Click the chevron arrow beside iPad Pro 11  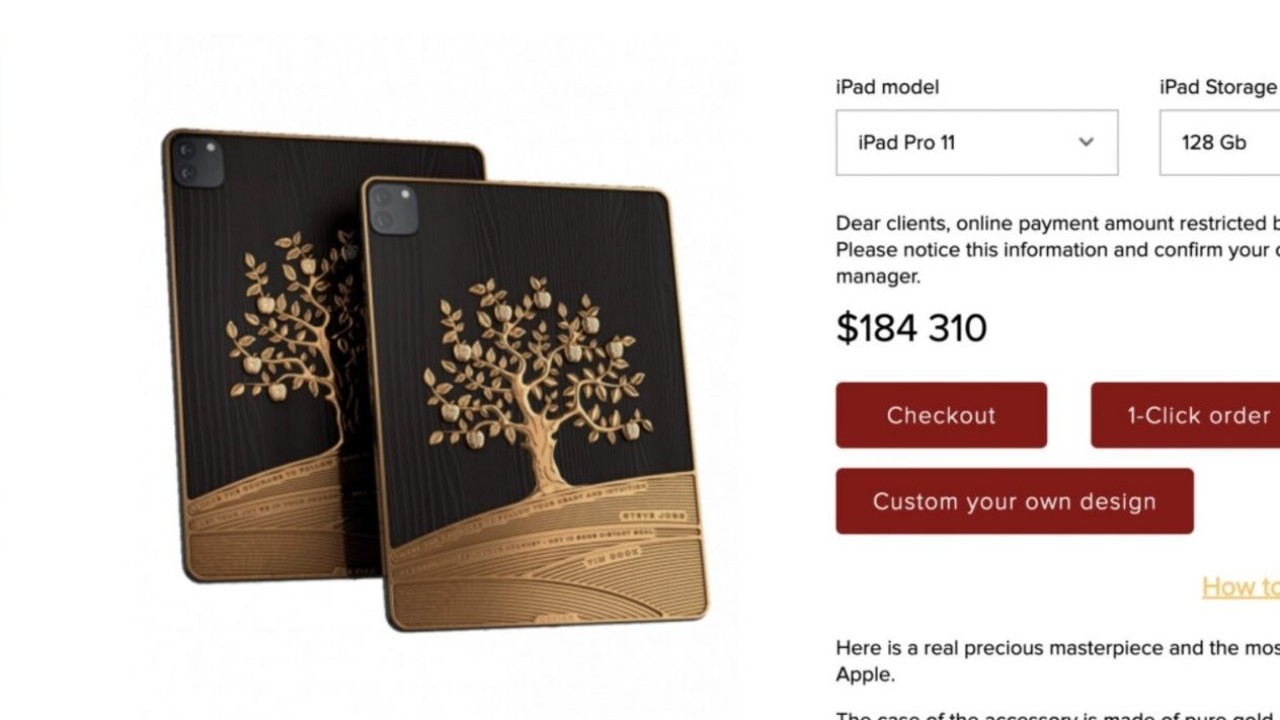[1086, 142]
